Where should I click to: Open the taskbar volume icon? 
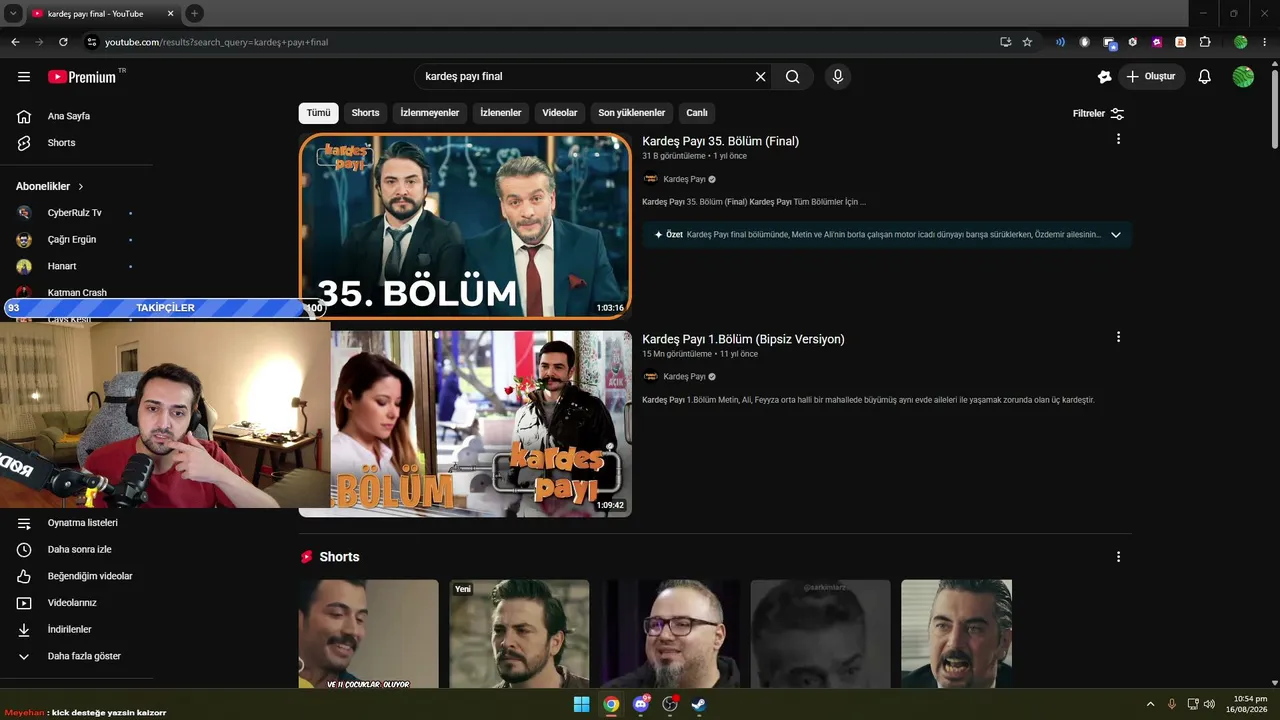[x=1209, y=704]
